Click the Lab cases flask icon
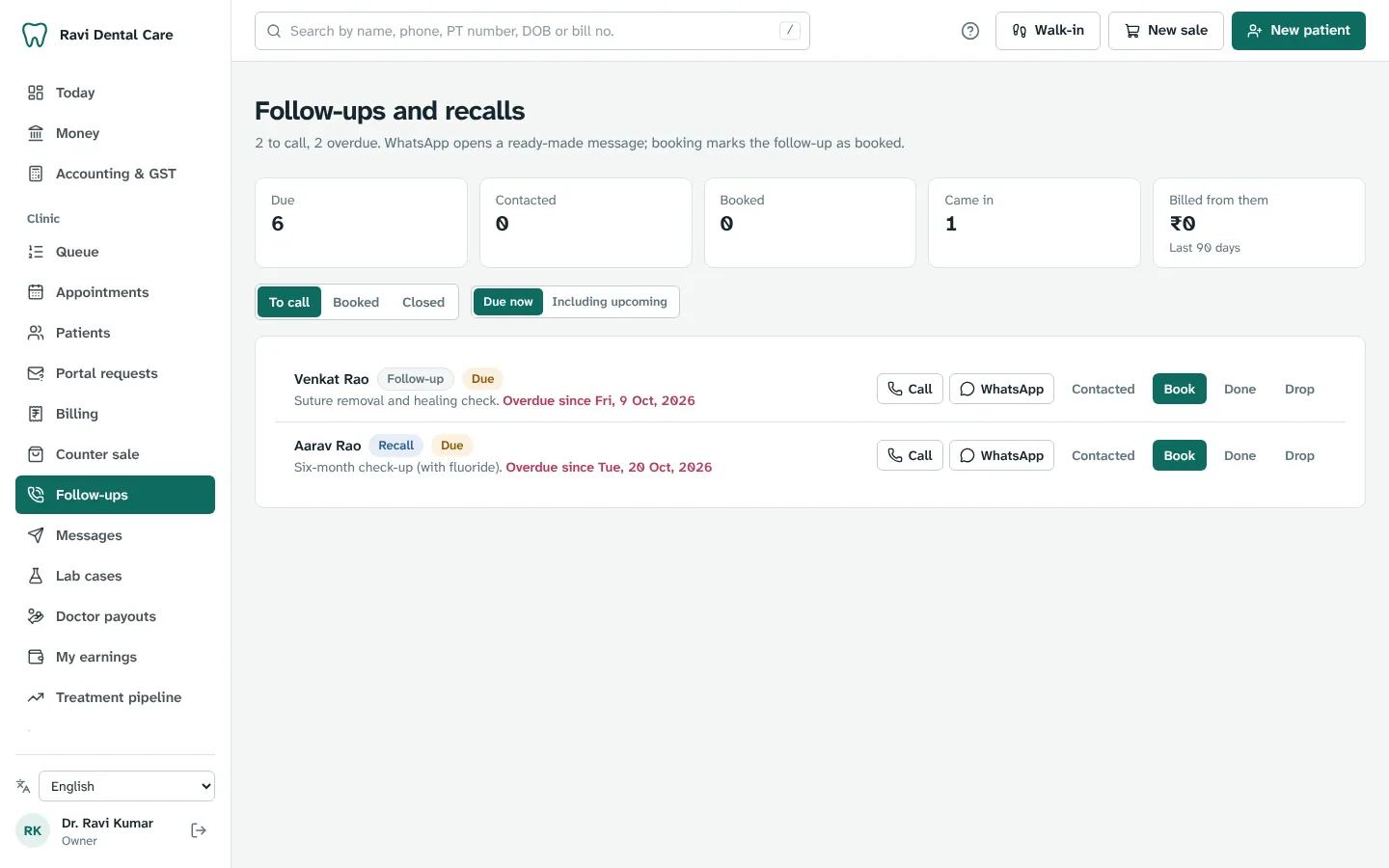Screen dimensions: 1389x868 [x=36, y=576]
